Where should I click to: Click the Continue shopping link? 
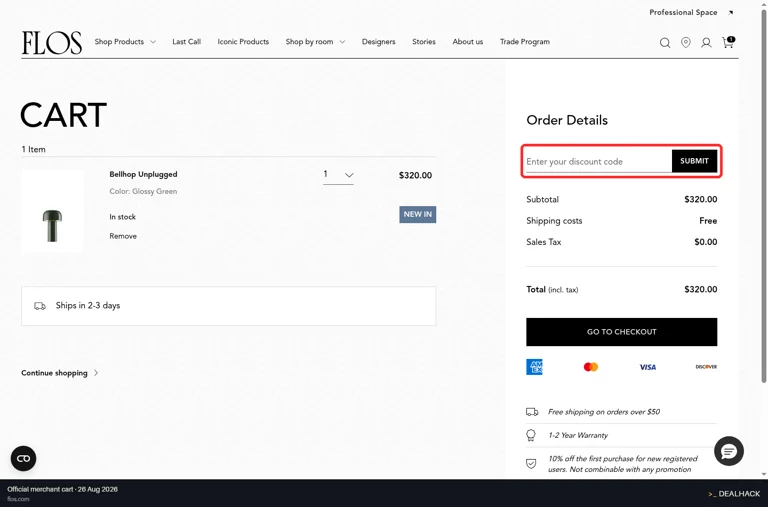[54, 373]
